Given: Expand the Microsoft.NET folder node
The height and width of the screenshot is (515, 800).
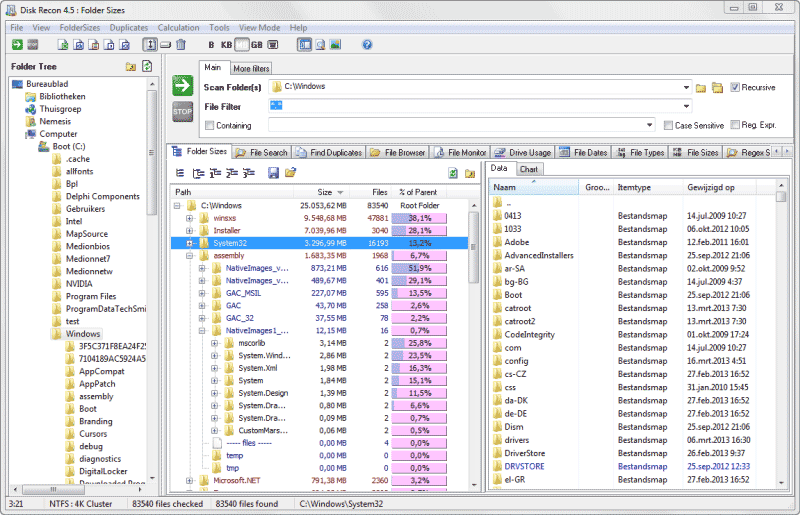Looking at the screenshot, I should tap(189, 480).
